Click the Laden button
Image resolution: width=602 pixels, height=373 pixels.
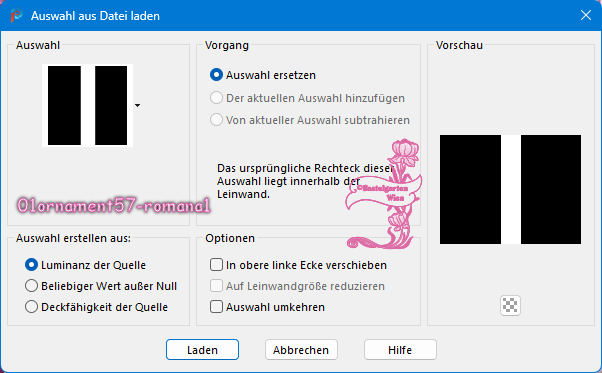click(202, 350)
